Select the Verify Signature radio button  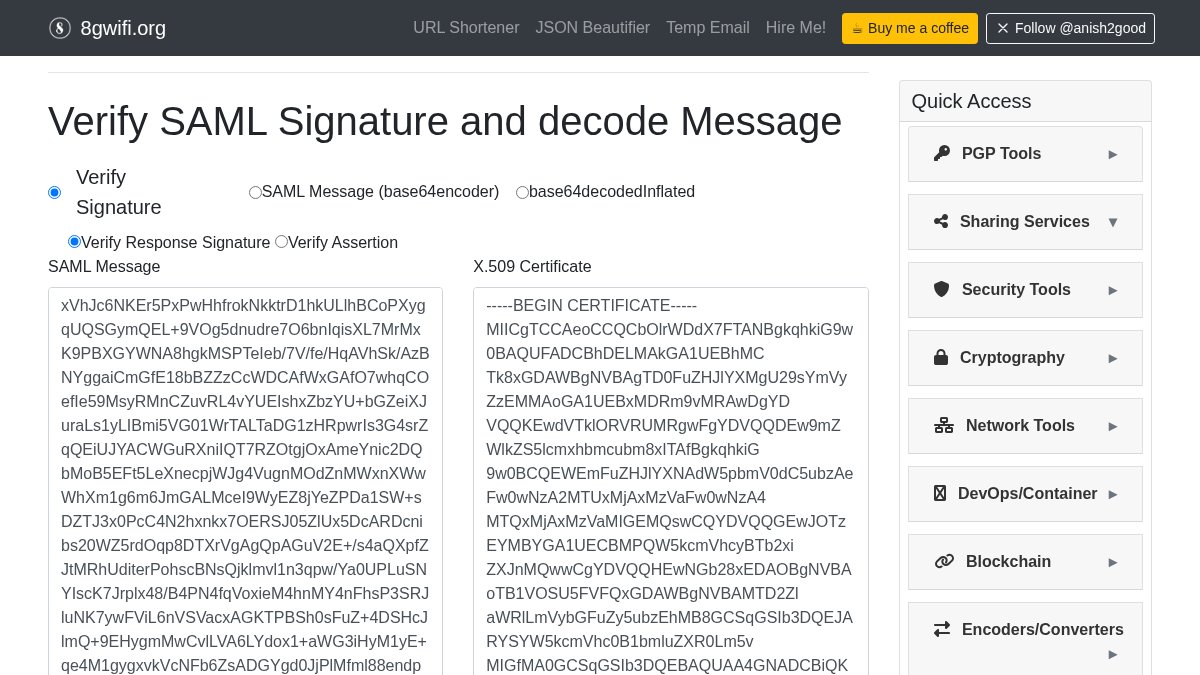[55, 192]
